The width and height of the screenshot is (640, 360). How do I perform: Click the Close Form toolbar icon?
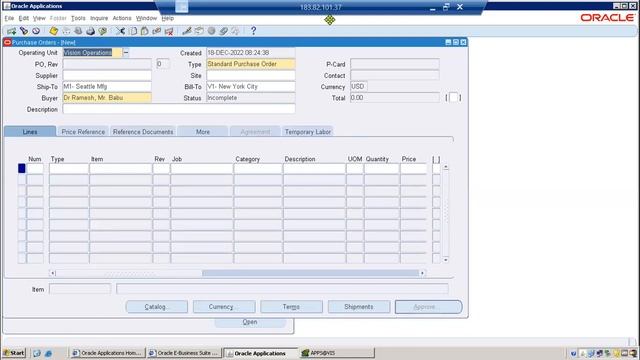click(x=102, y=31)
